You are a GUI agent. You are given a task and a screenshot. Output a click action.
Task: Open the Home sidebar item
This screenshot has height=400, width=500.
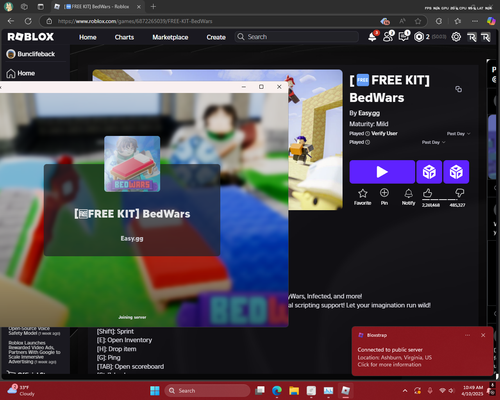21,73
